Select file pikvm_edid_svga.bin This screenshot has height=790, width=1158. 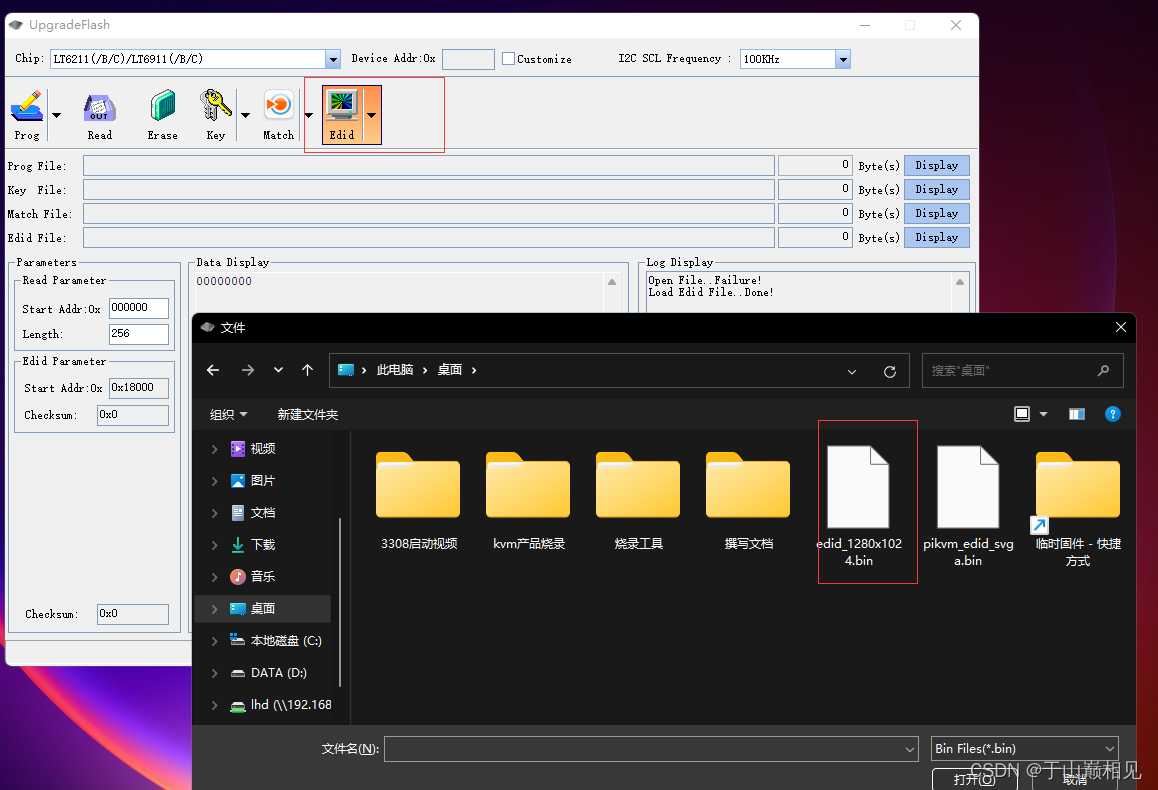pos(968,507)
